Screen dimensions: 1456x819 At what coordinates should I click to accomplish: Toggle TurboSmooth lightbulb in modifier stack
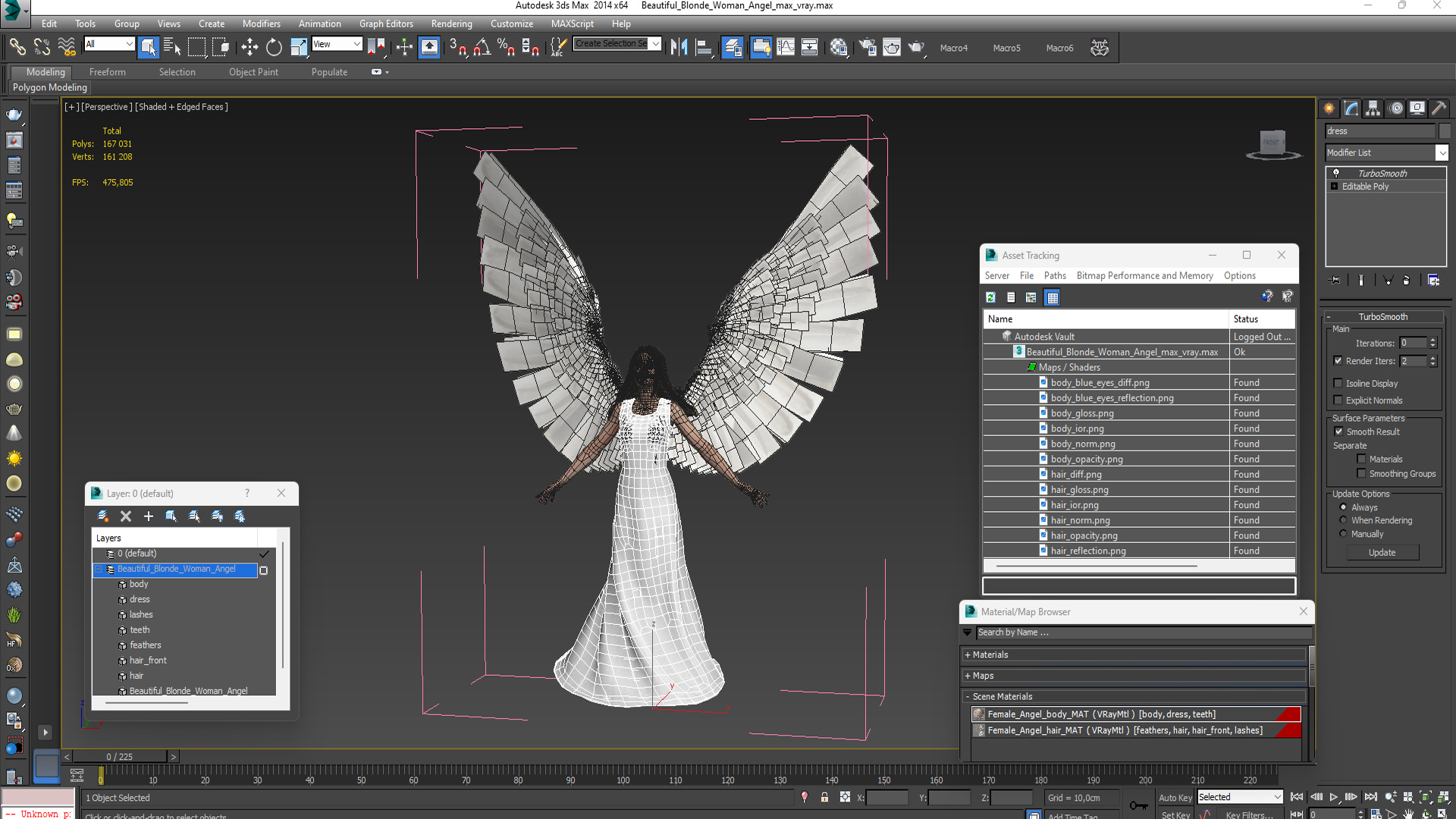1336,173
